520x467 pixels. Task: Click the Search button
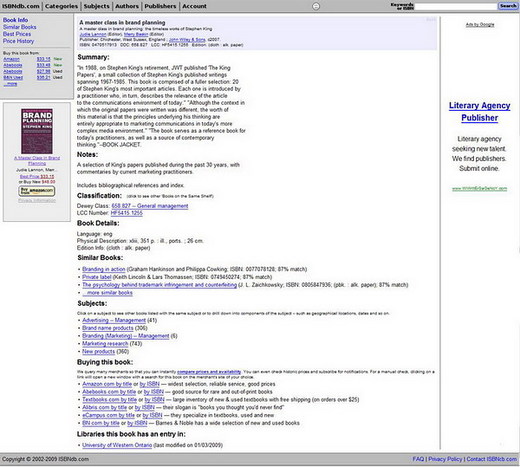[x=508, y=6]
